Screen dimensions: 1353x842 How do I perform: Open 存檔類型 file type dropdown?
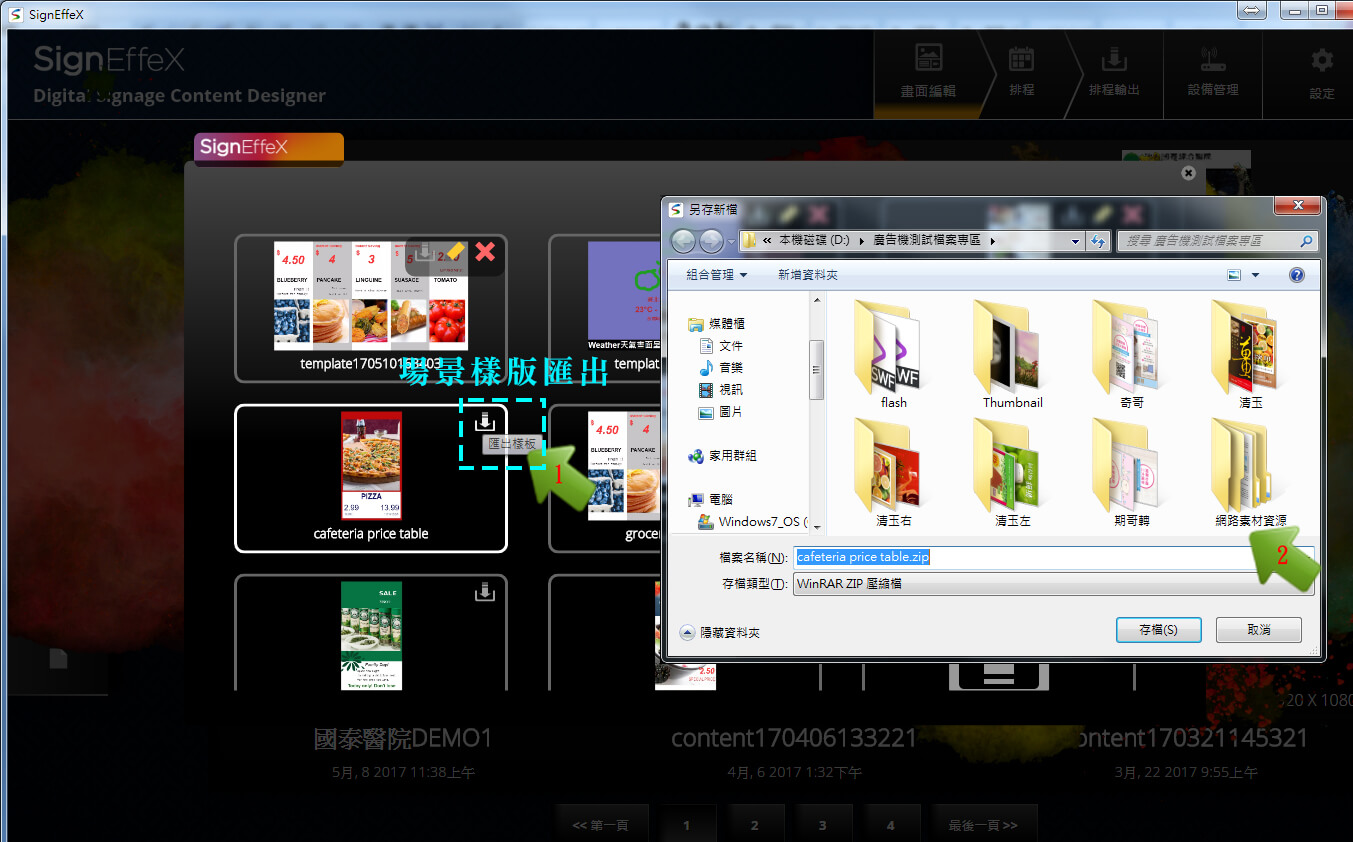coord(1052,584)
